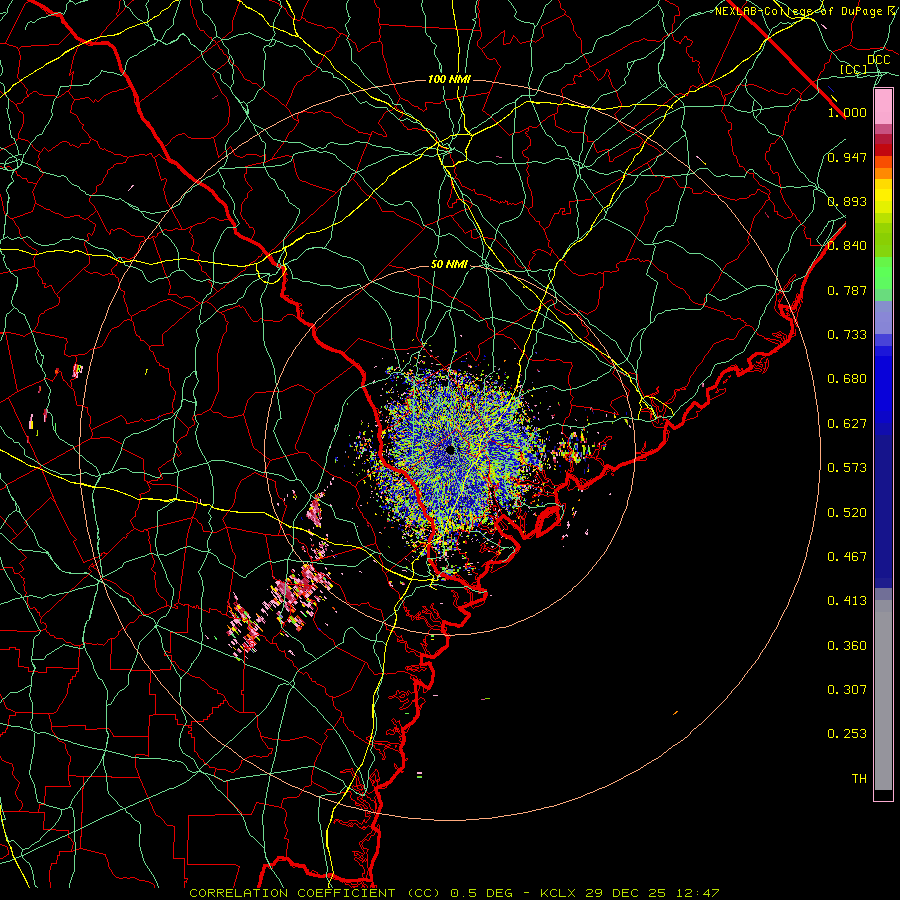The height and width of the screenshot is (900, 900).
Task: Click the black radar site dot at center
Action: click(450, 449)
